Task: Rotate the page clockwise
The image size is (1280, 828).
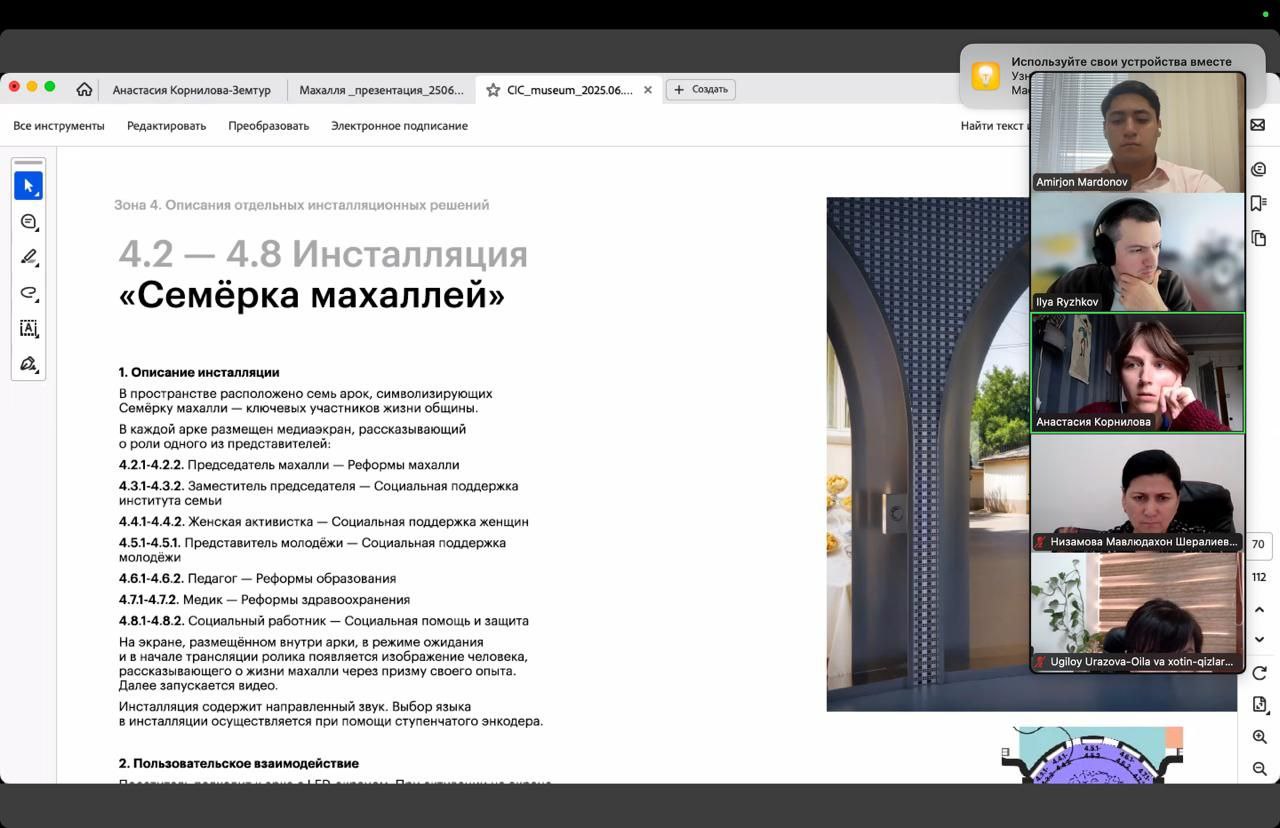Action: 1259,673
